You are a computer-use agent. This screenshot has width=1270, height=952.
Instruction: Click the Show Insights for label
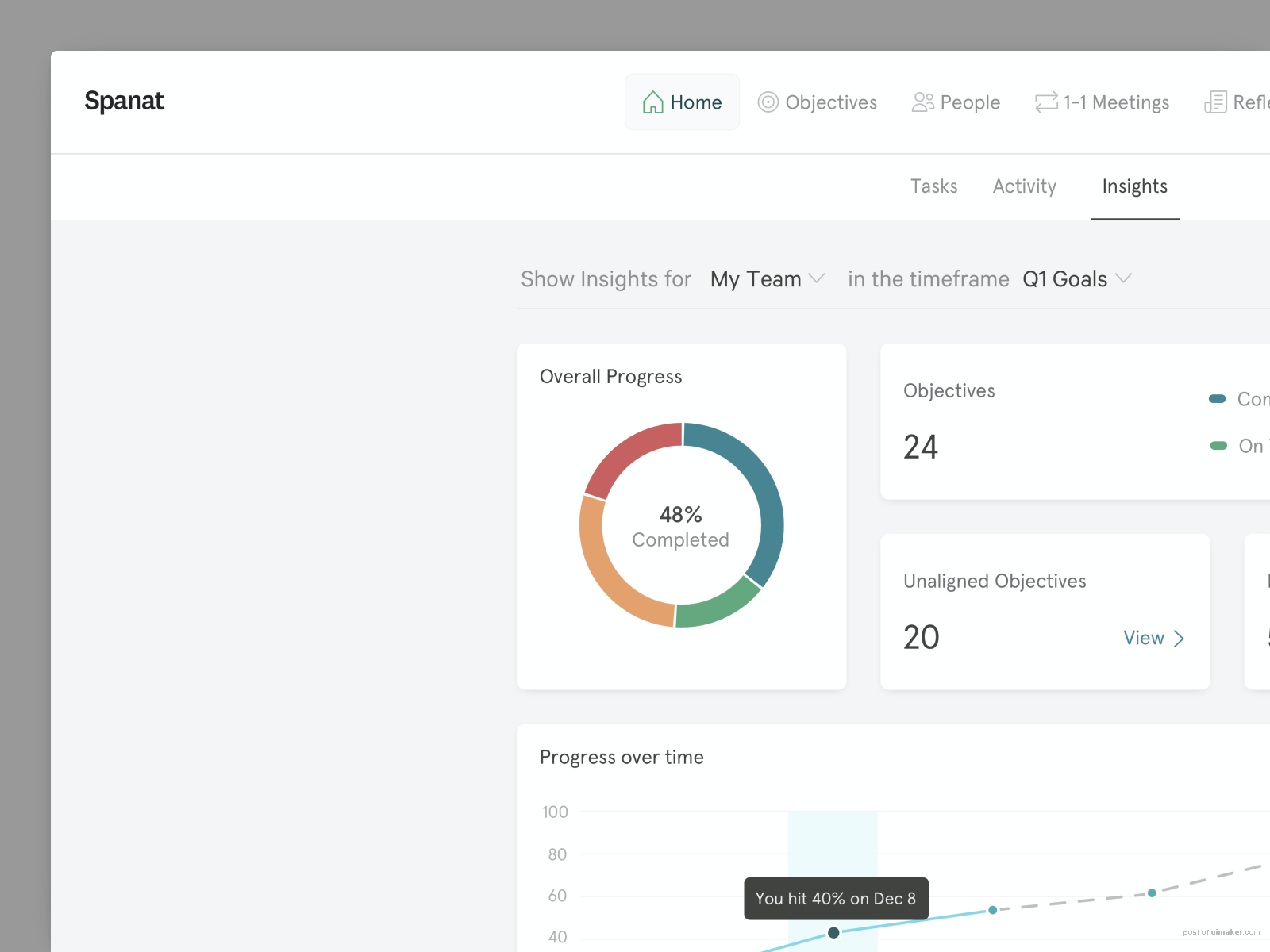[x=606, y=279]
